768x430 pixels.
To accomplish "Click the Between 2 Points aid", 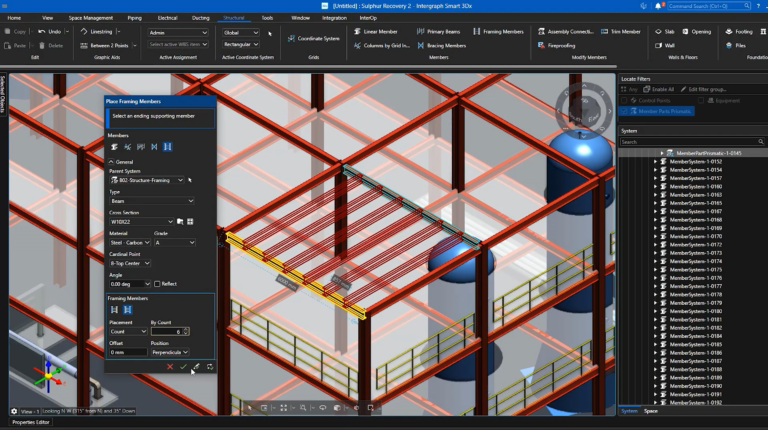I will pos(104,46).
